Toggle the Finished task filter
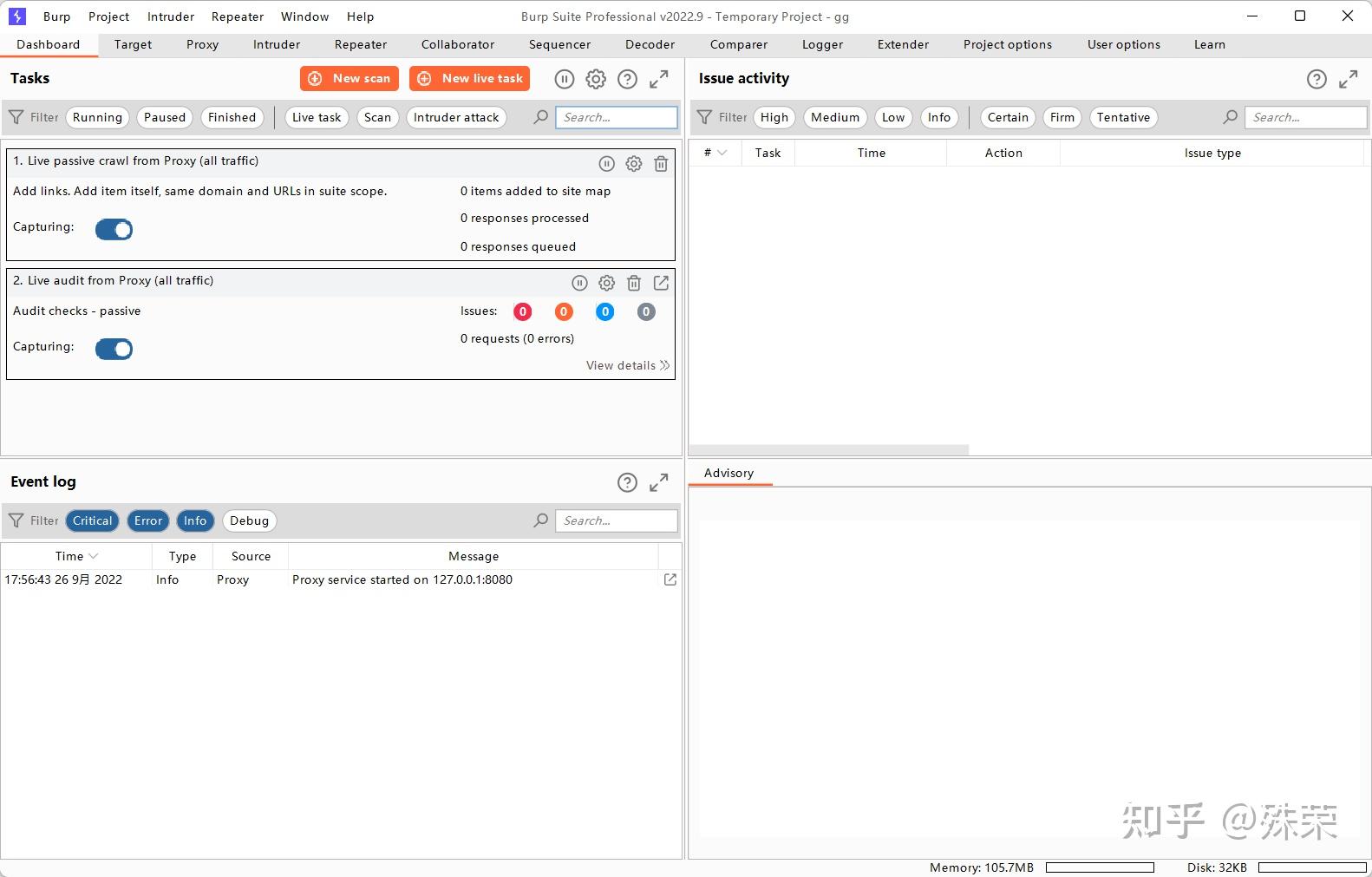The width and height of the screenshot is (1372, 877). click(232, 117)
